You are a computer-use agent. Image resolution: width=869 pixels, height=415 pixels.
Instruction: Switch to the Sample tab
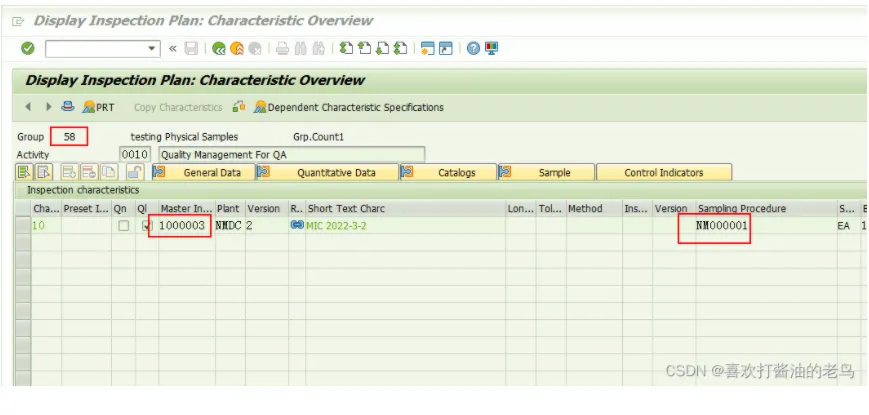click(x=546, y=172)
